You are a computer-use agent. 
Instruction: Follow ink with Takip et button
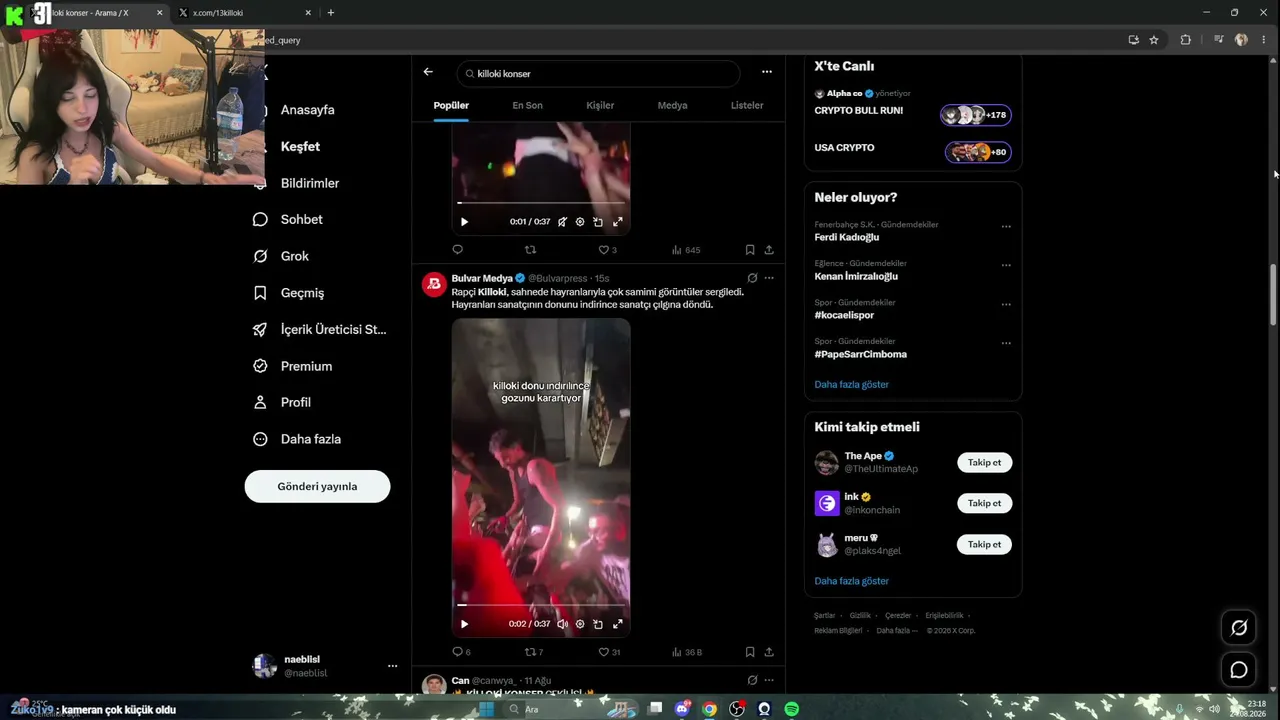point(985,503)
